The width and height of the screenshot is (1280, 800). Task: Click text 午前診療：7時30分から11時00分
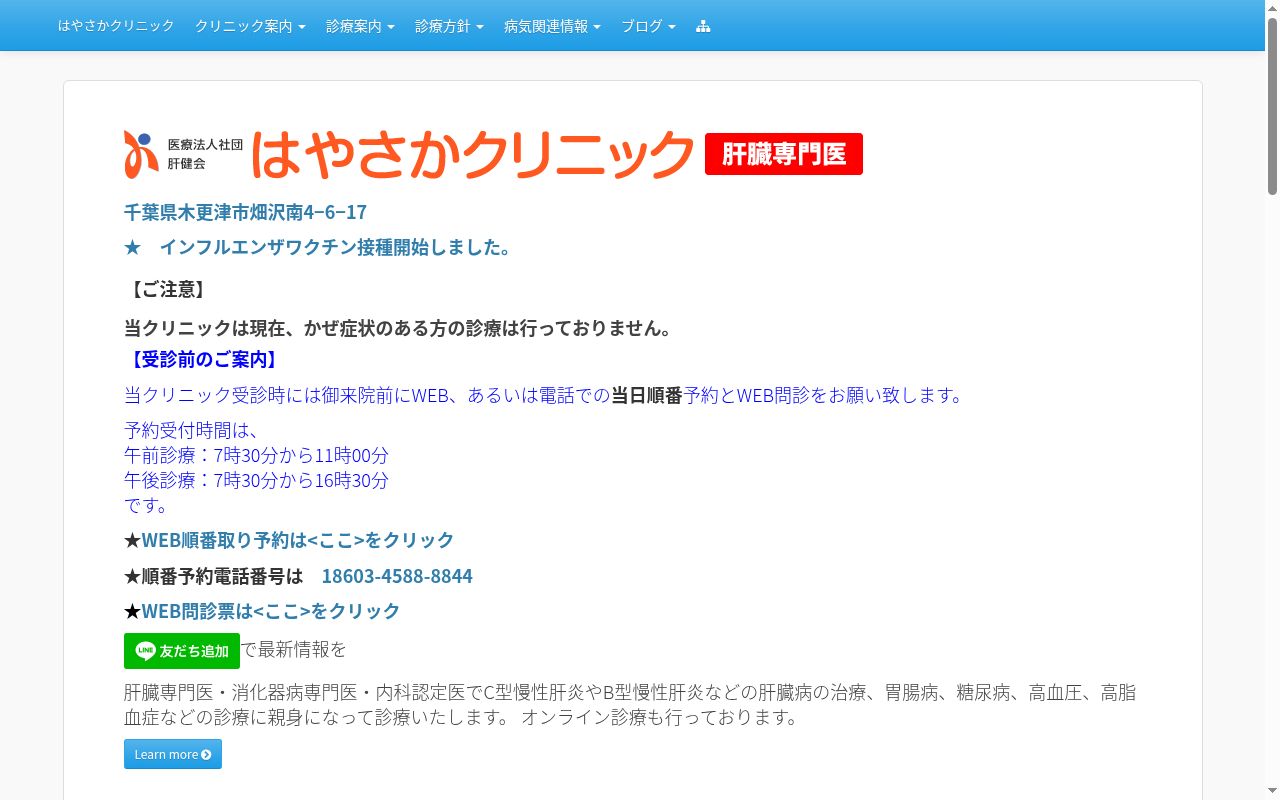point(256,455)
